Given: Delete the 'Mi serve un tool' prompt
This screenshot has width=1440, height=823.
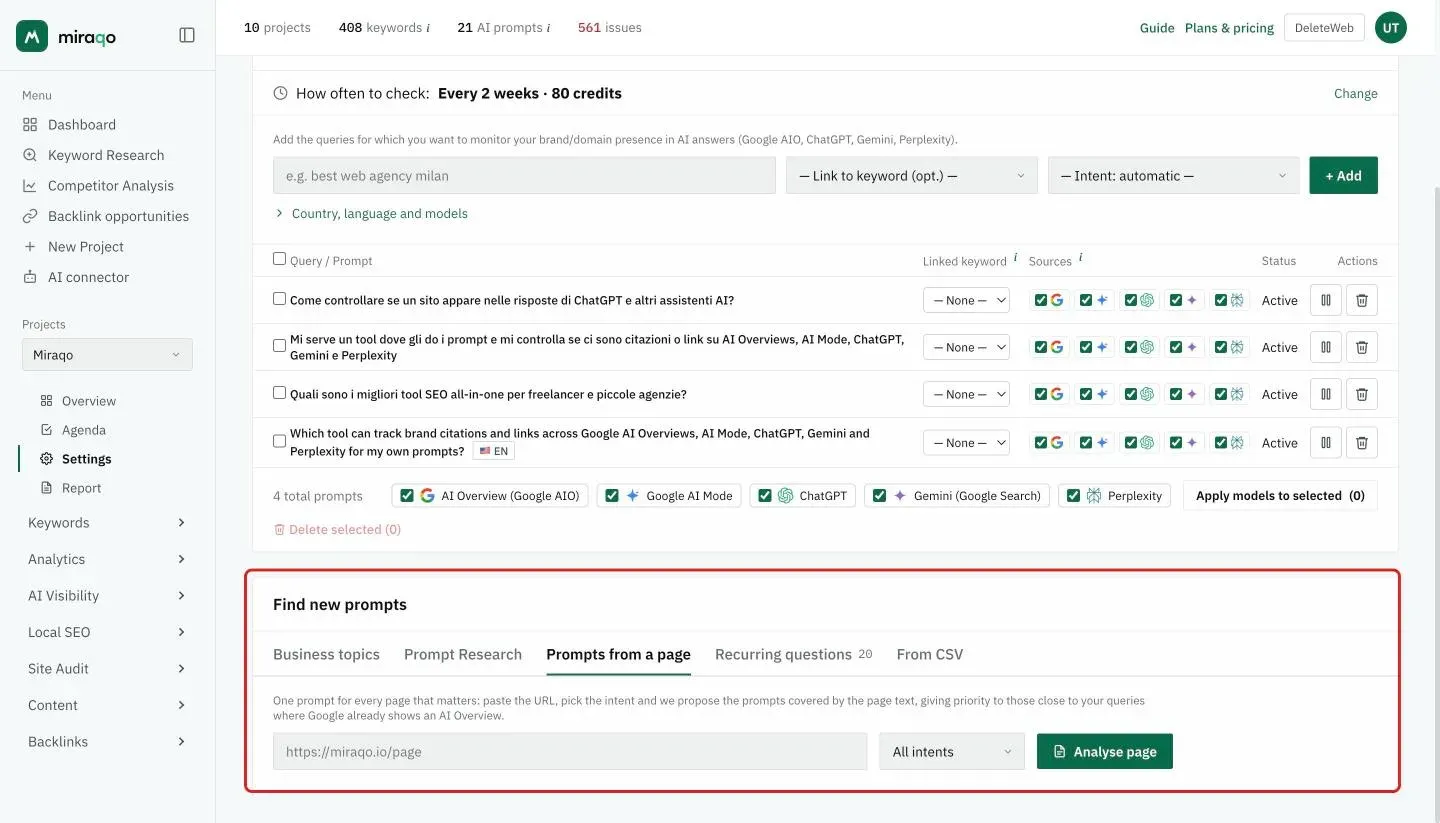Looking at the screenshot, I should point(1362,347).
